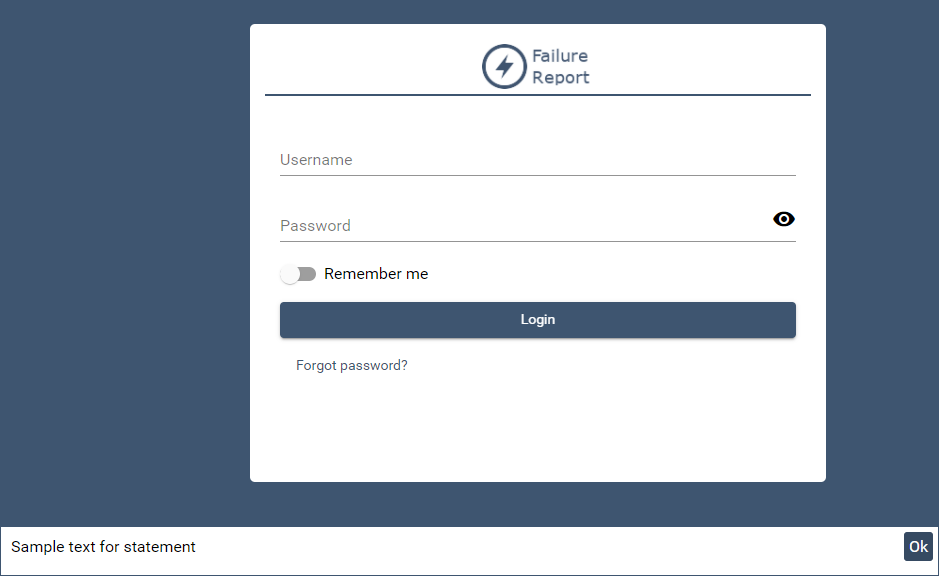Click the "Remember me" label text
The height and width of the screenshot is (576, 939).
pos(376,274)
